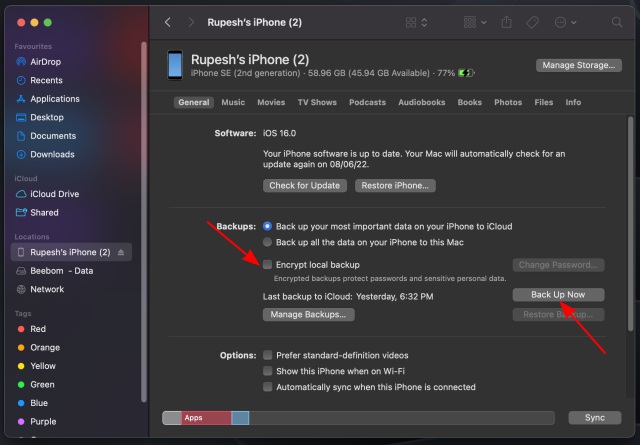Switch to the Photos tab
Viewport: 640px width, 445px height.
click(x=508, y=102)
